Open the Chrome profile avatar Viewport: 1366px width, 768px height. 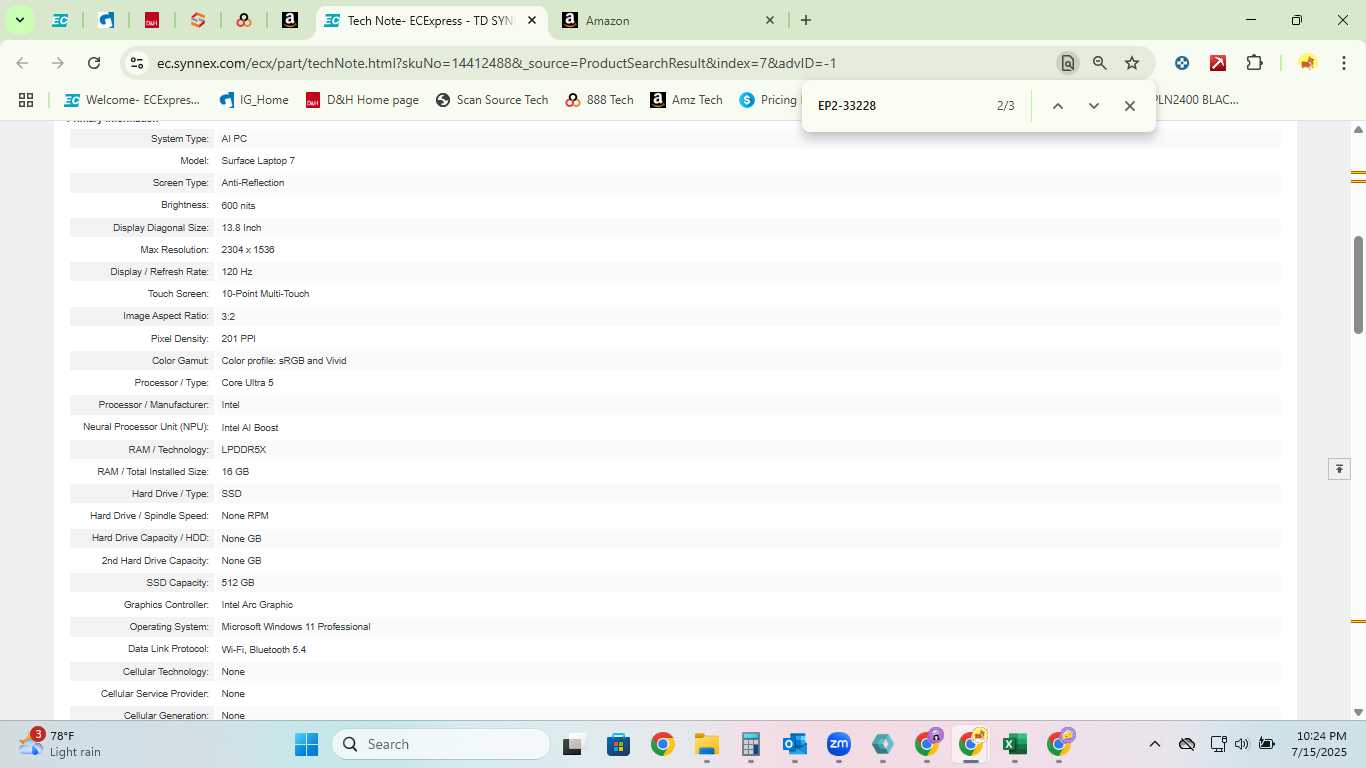[1307, 63]
